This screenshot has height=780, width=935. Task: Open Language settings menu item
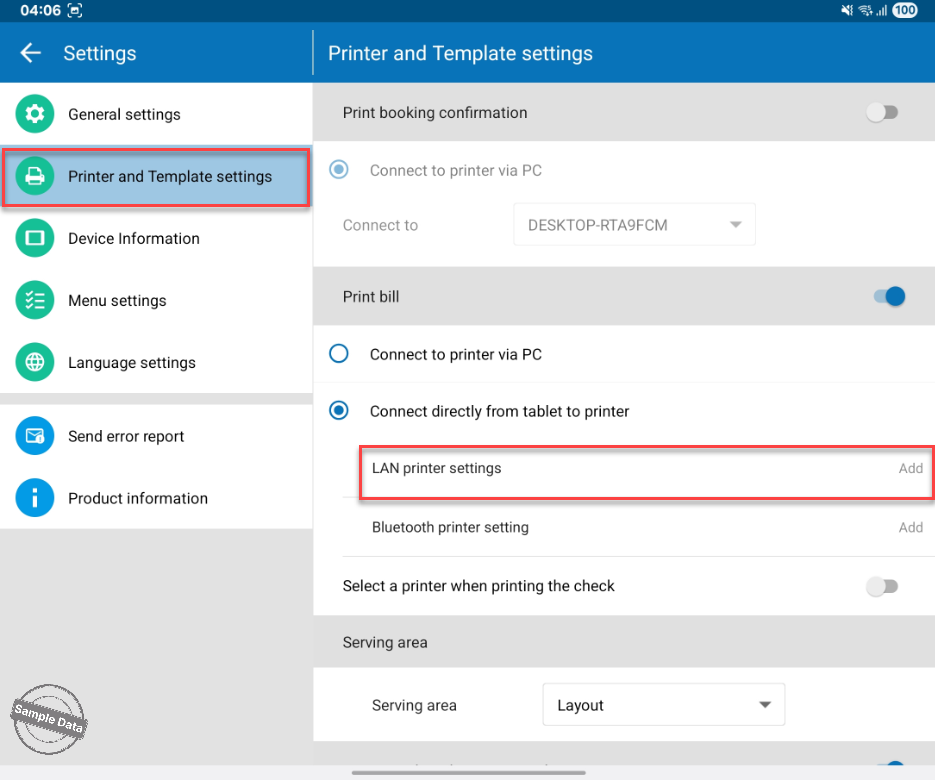(131, 362)
